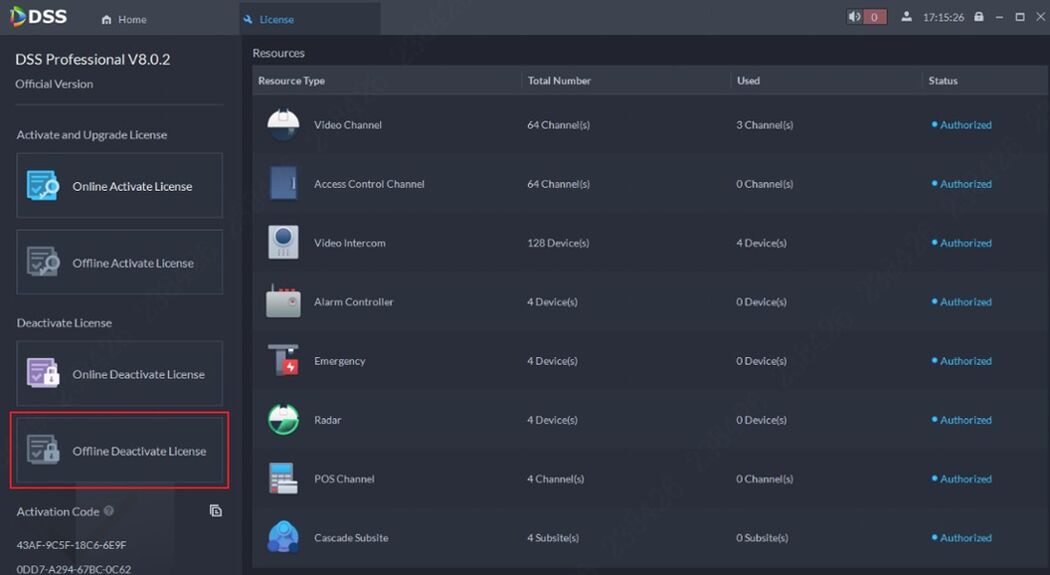
Task: Click the lock client icon
Action: click(x=979, y=17)
